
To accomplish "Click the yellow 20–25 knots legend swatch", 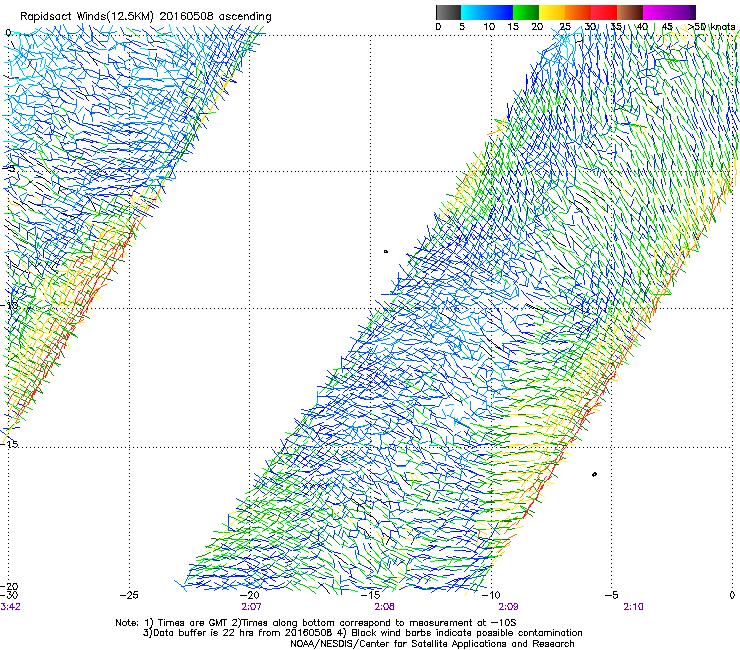I will tap(552, 12).
